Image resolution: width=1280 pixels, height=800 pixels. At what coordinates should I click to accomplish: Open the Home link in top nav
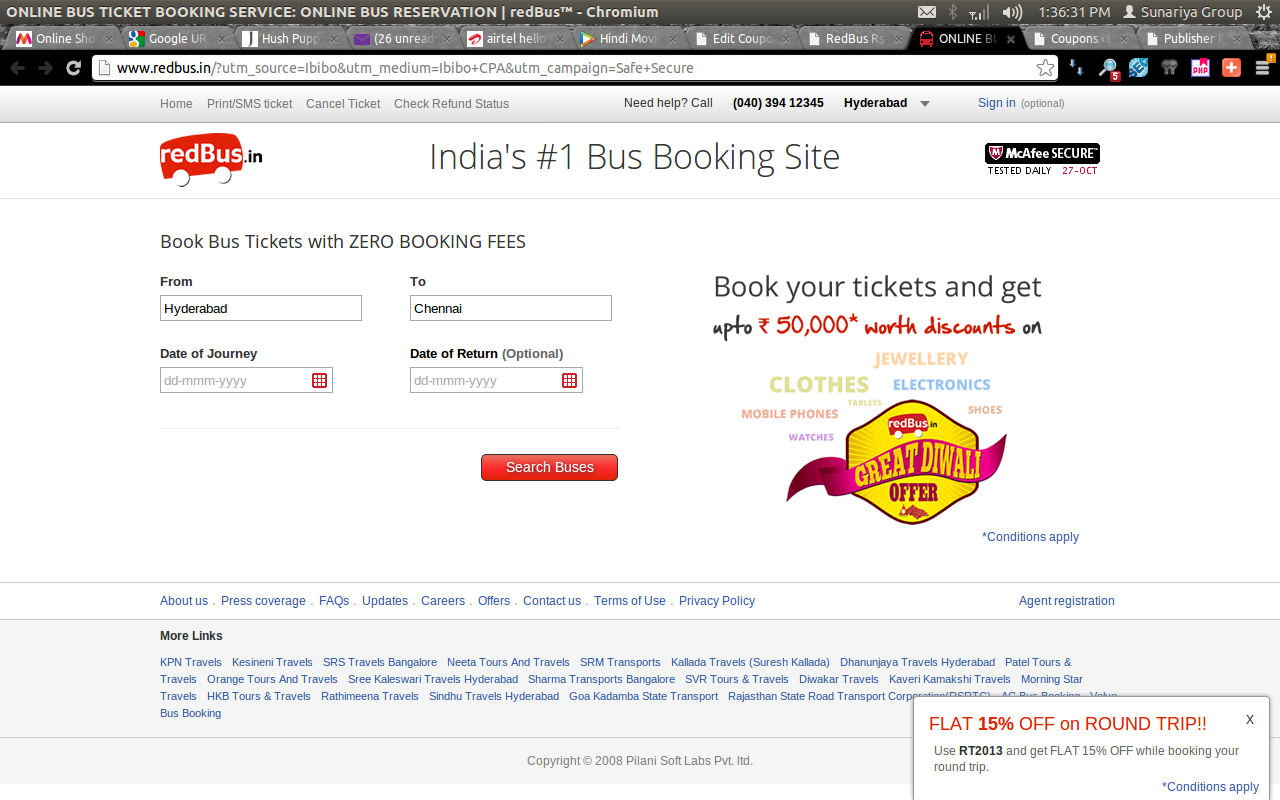(x=176, y=104)
